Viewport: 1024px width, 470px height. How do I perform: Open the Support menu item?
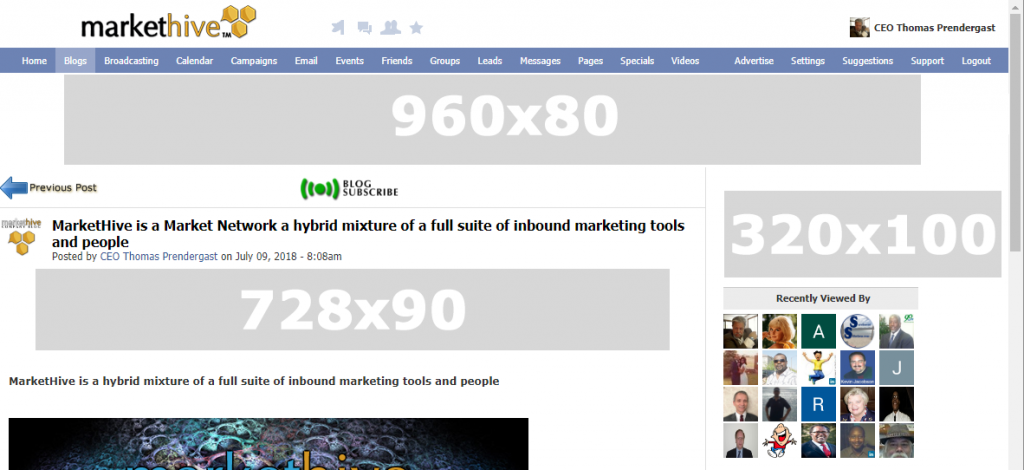coord(927,61)
